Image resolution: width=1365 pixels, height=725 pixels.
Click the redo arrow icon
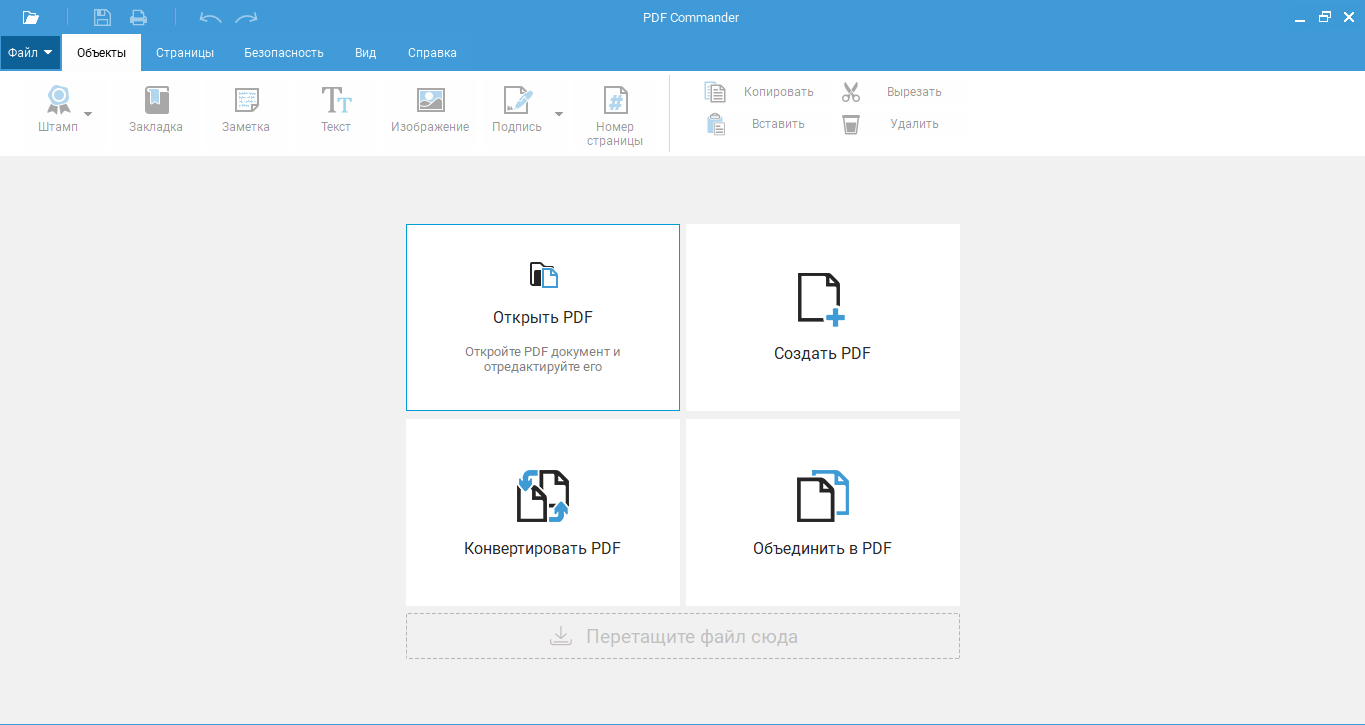coord(246,17)
